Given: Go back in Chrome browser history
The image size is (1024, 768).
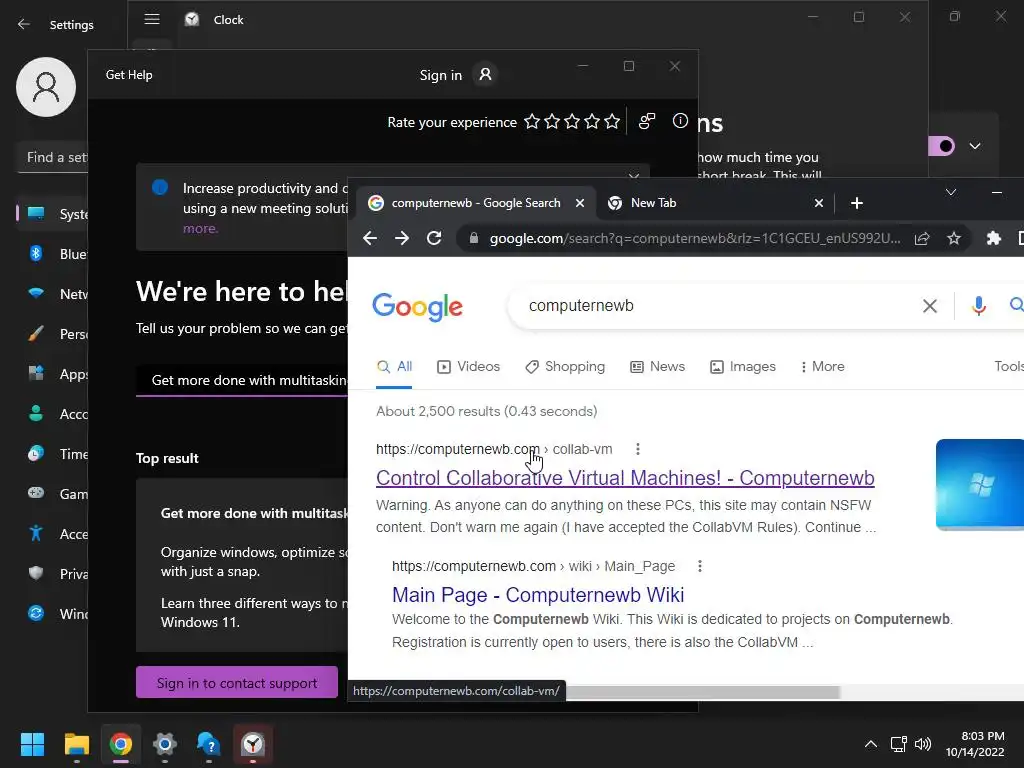Looking at the screenshot, I should tap(370, 238).
